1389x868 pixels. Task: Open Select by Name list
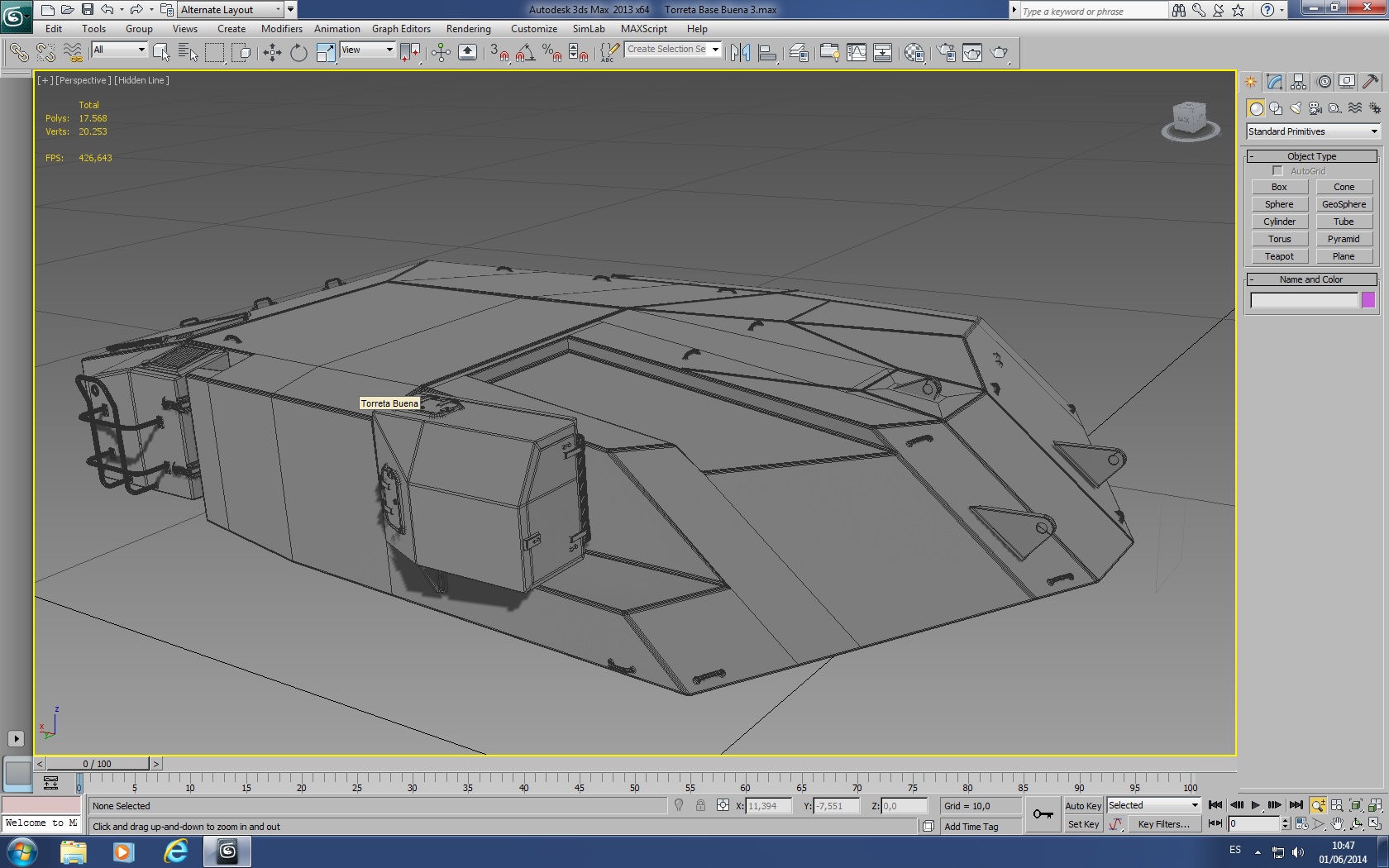(188, 52)
